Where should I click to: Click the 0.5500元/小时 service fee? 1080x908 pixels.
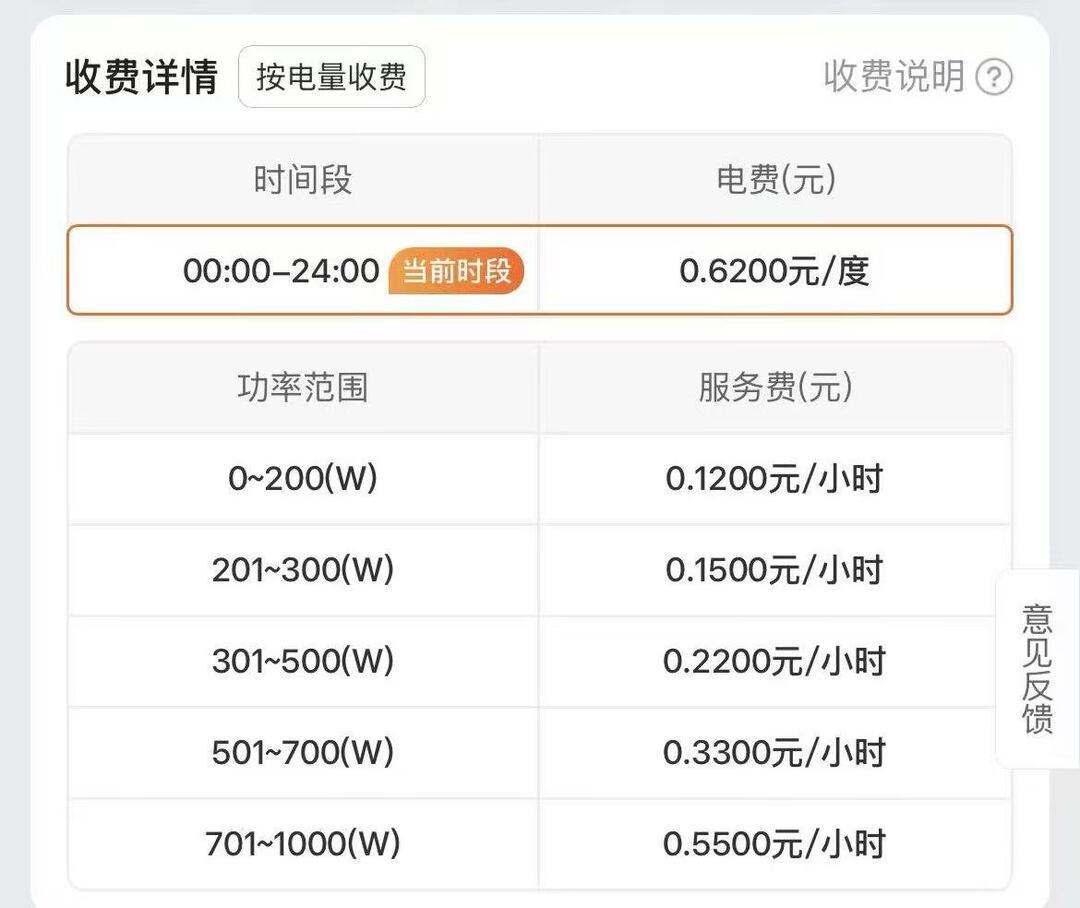776,844
